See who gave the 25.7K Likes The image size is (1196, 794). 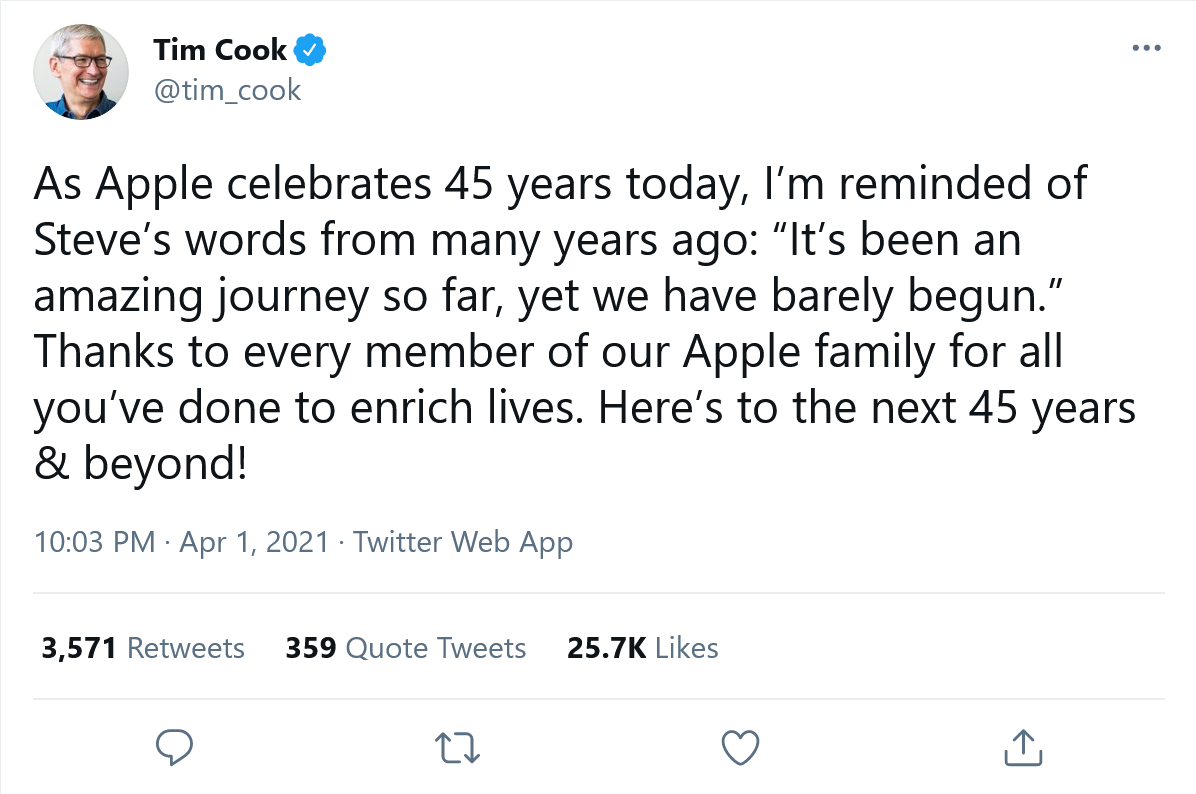pyautogui.click(x=642, y=648)
